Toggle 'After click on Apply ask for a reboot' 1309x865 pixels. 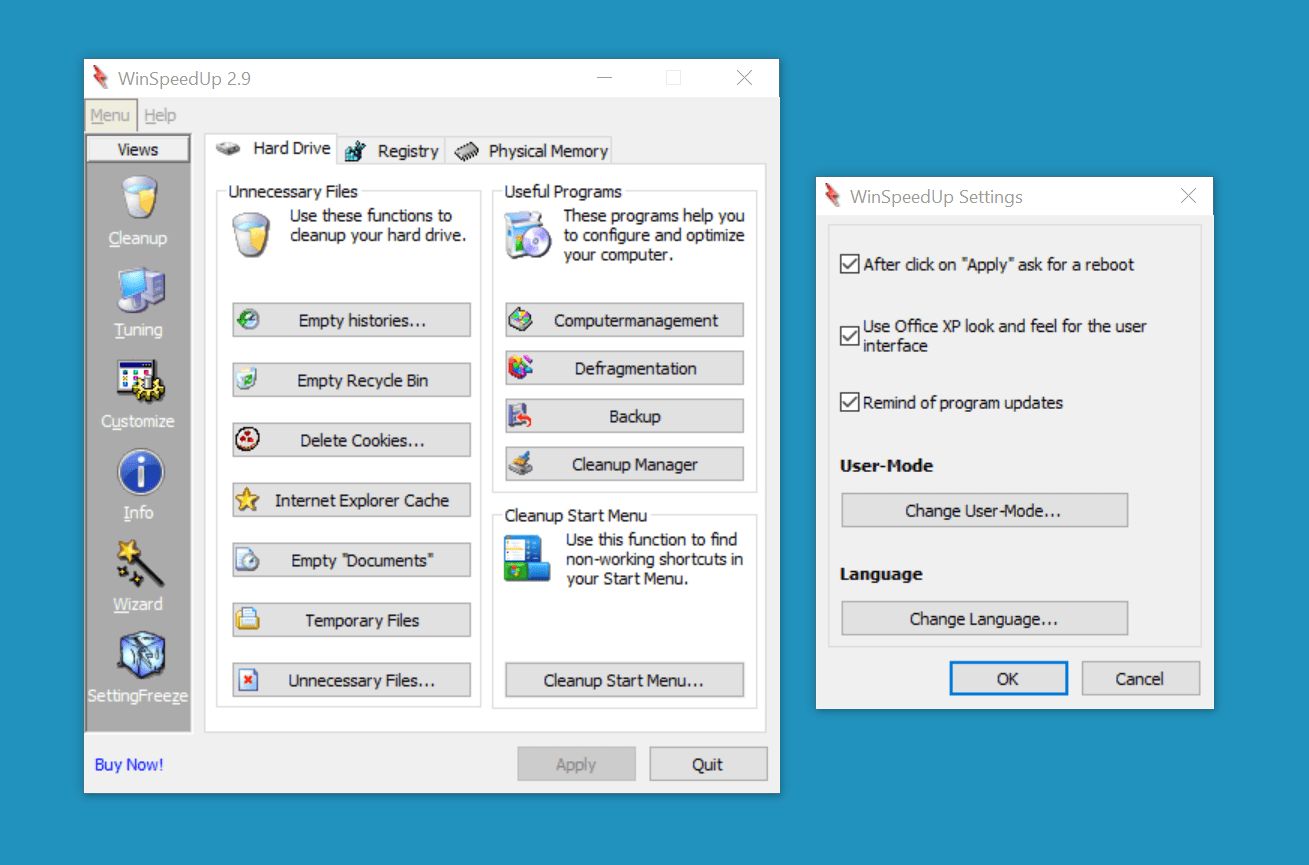850,265
